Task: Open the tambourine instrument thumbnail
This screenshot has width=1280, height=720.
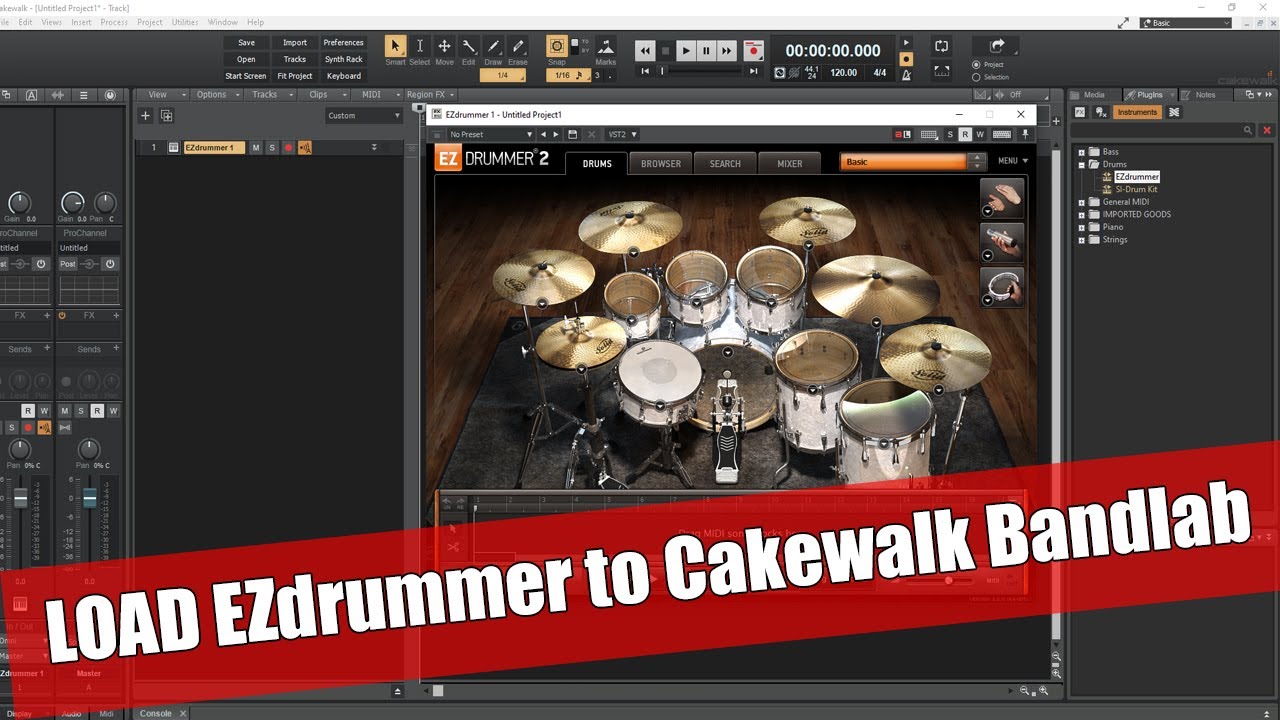Action: coord(1002,287)
